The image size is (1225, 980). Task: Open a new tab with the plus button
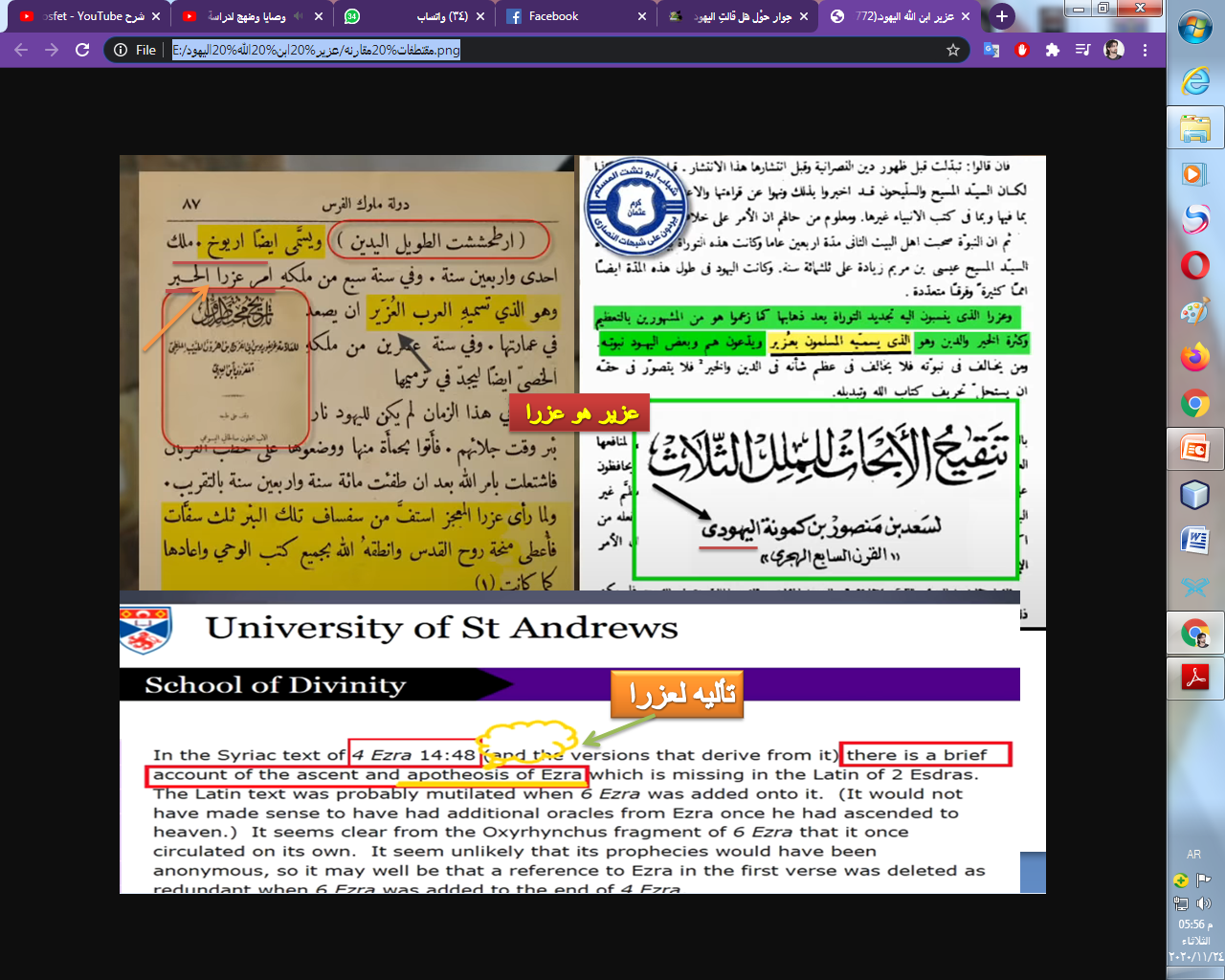point(1001,16)
